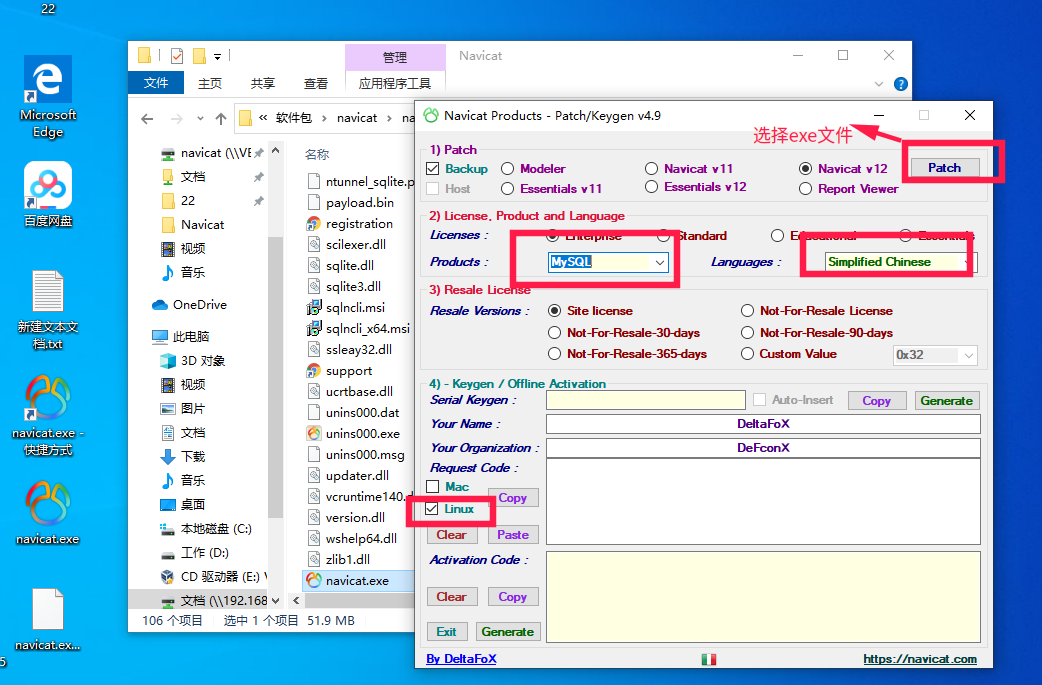Open the Navicat folder in sidebar
The image size is (1042, 685).
[202, 225]
